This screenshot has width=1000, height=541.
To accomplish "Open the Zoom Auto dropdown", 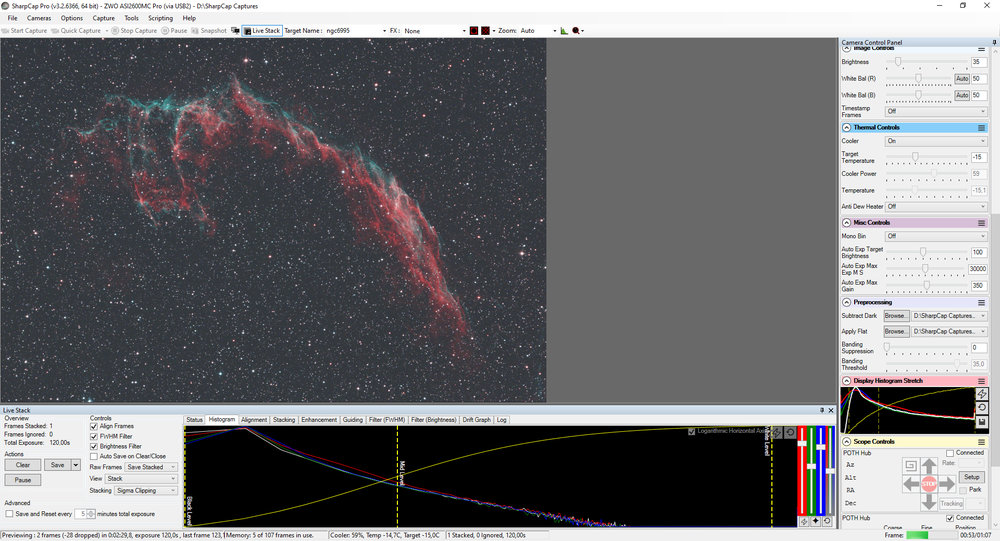I will pyautogui.click(x=538, y=31).
